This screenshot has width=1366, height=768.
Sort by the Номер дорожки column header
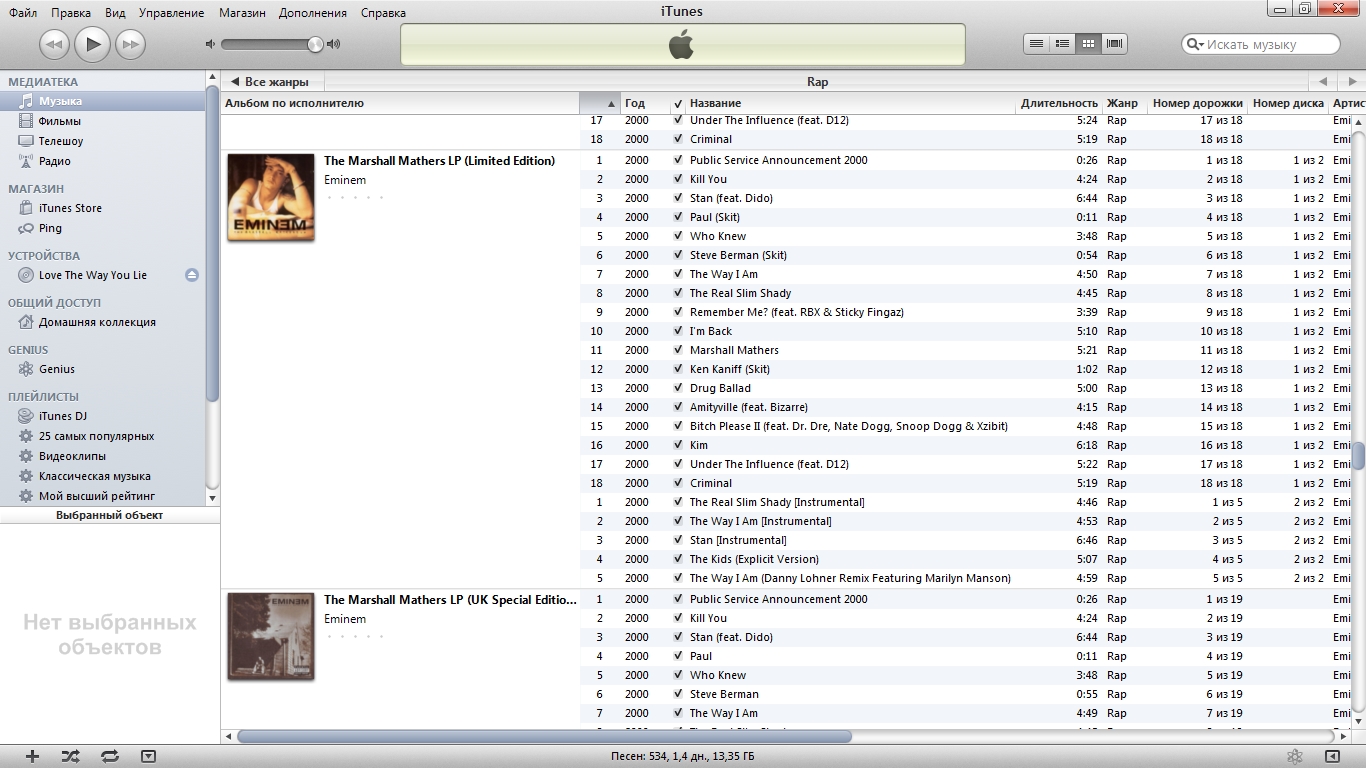pos(1197,103)
